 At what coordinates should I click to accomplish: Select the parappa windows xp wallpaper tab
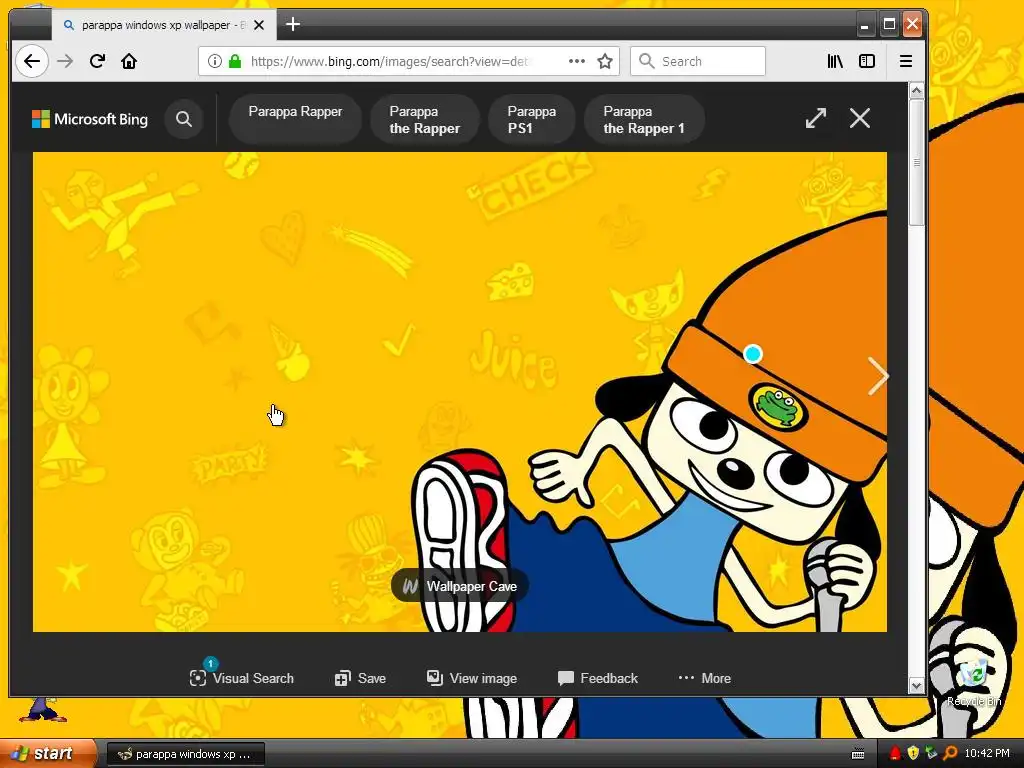pos(164,25)
